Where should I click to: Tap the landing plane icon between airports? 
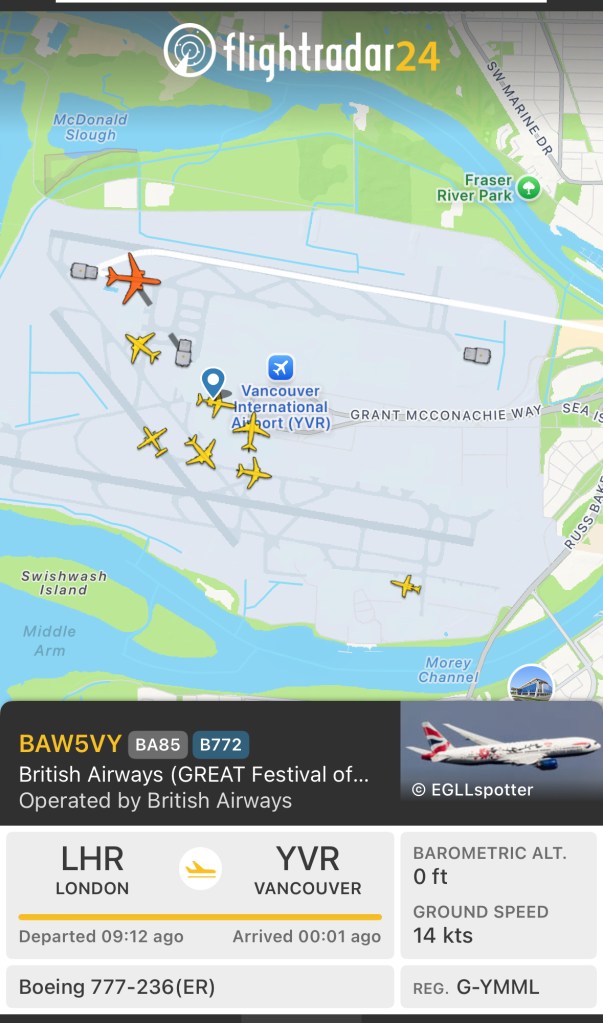point(200,868)
